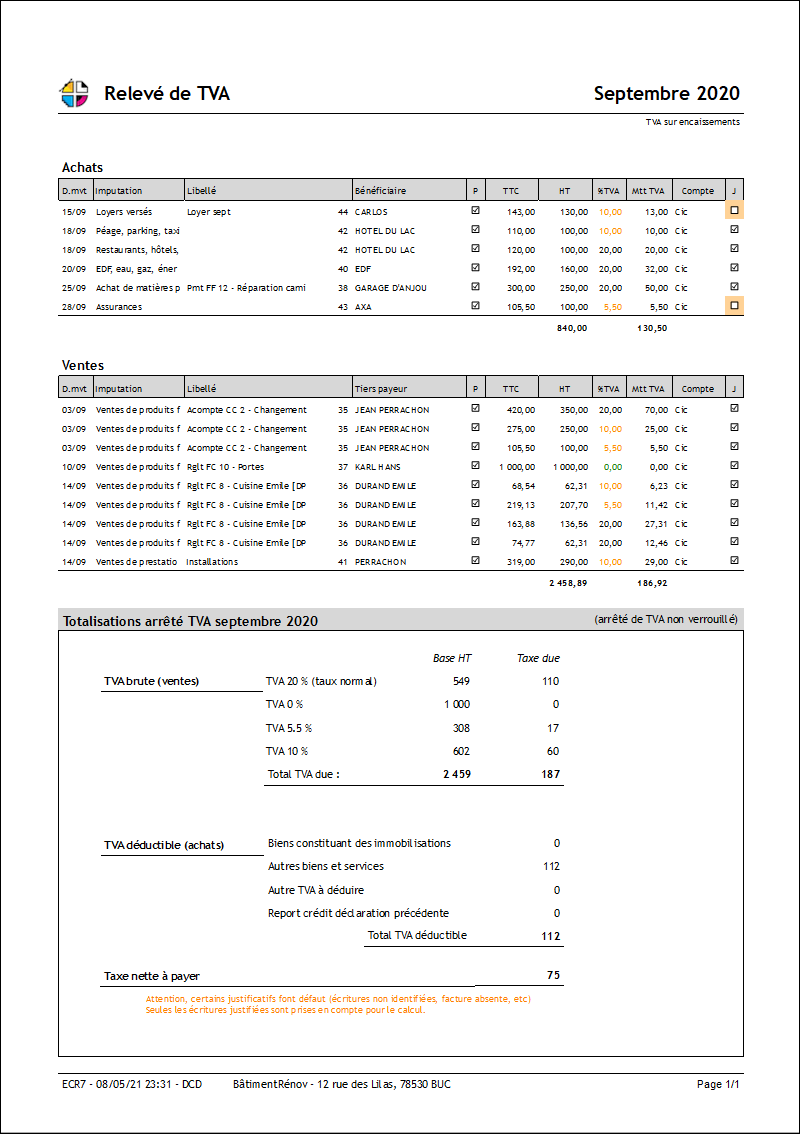This screenshot has height=1134, width=800.
Task: Click the Loyer sept libellé entry
Action: [x=209, y=212]
